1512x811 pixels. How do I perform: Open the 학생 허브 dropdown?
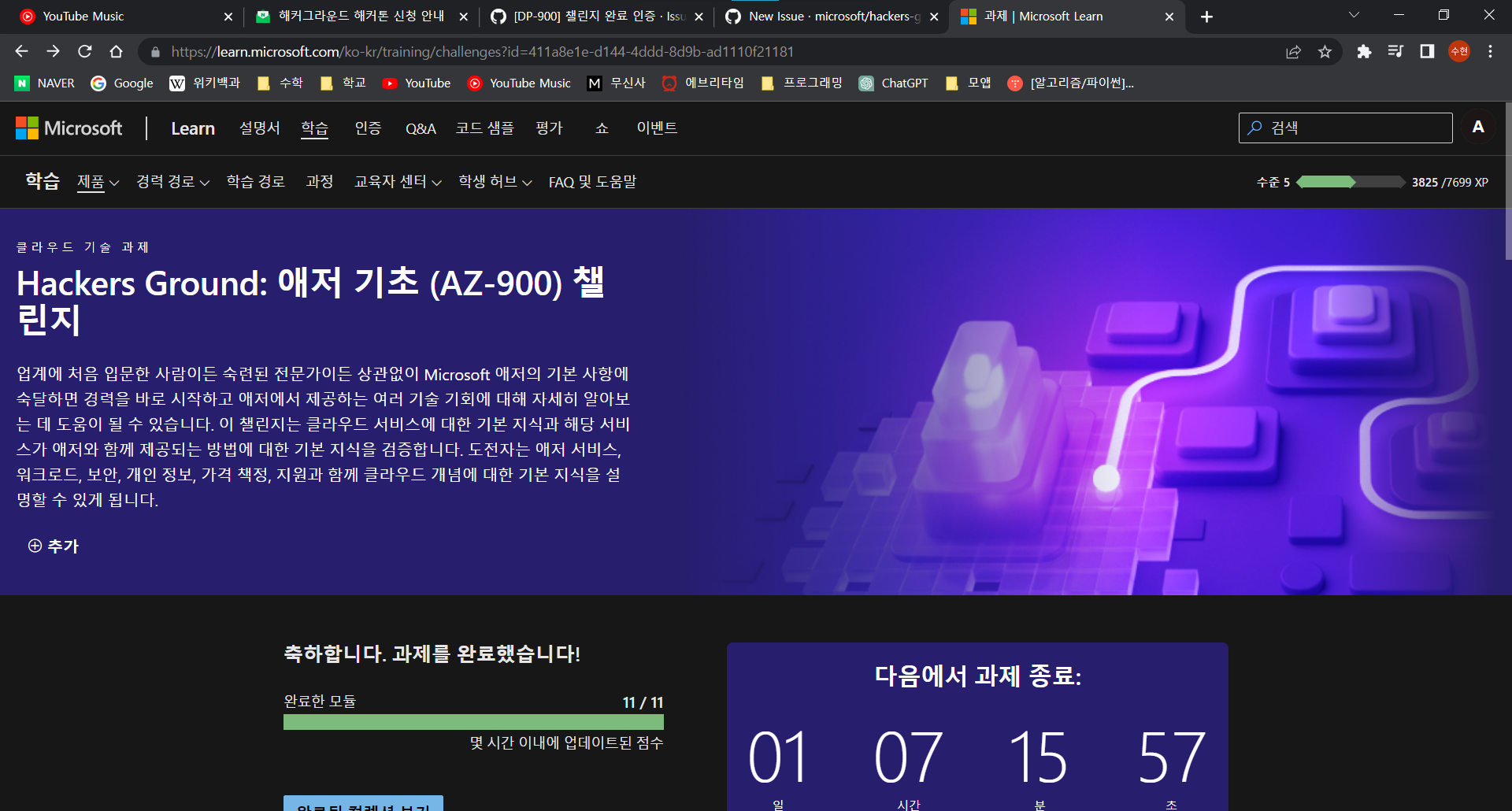495,182
